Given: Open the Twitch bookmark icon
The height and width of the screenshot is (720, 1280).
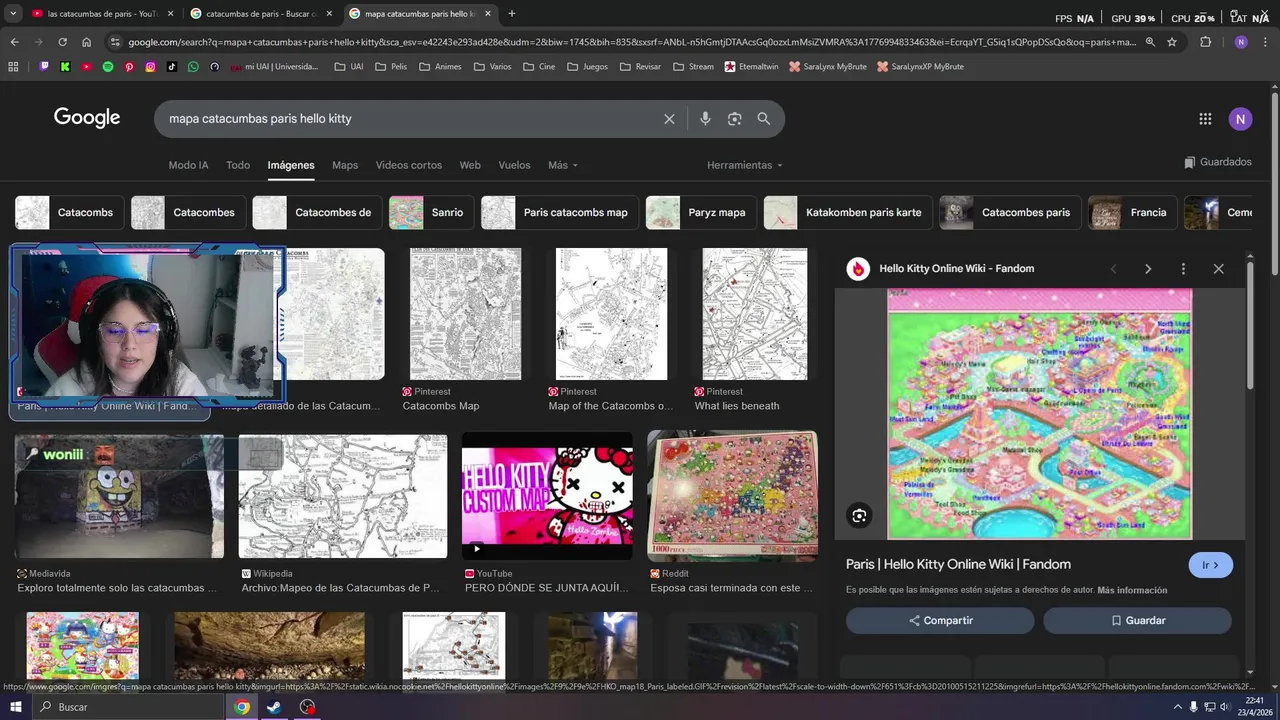Looking at the screenshot, I should tap(44, 67).
